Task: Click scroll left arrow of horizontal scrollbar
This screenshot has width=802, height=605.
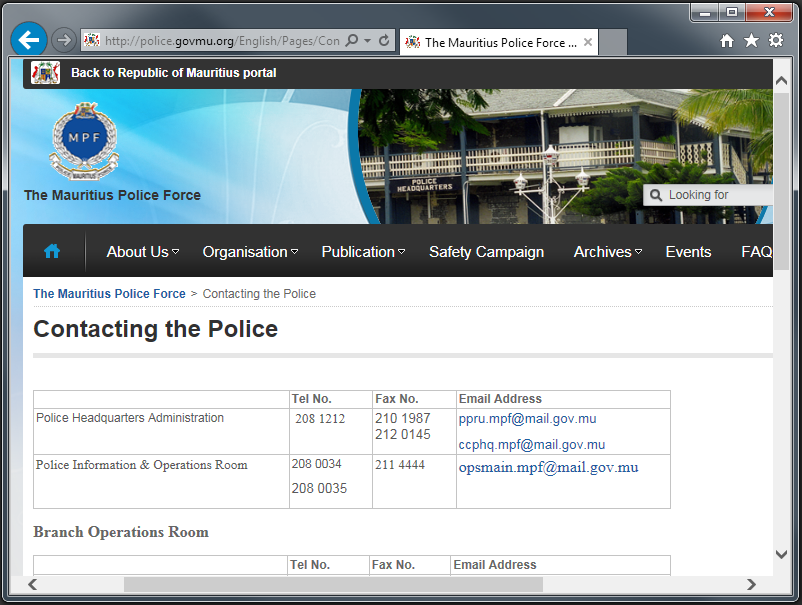Action: pos(32,584)
